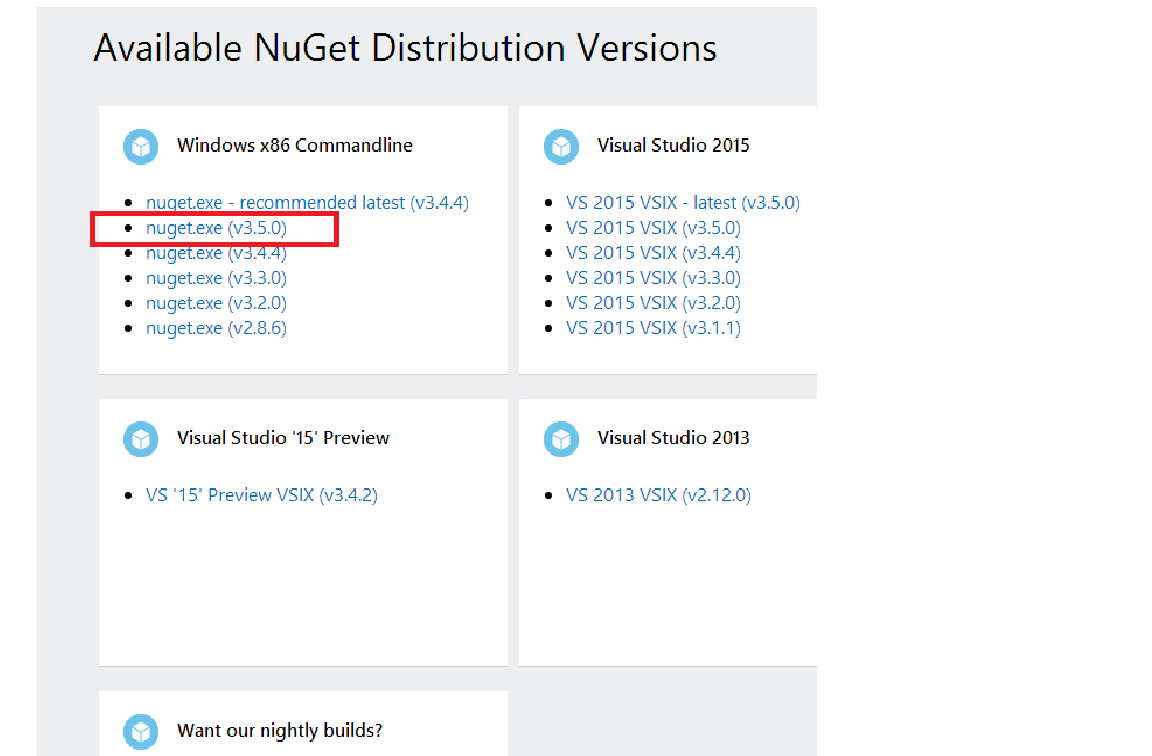Screen dimensions: 1152x756
Task: Download VS 2015 VSIX (v3.2.0)
Action: point(653,303)
